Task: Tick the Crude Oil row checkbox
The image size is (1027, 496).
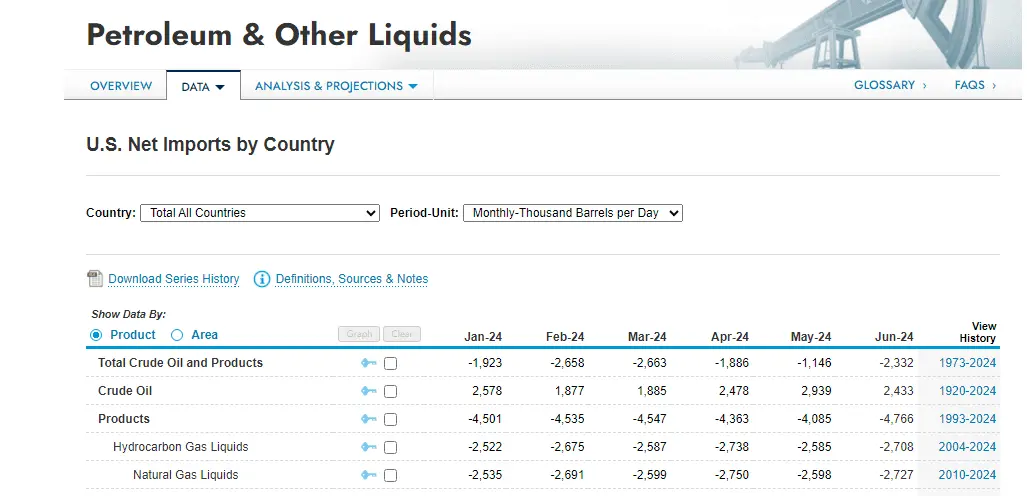Action: point(391,391)
